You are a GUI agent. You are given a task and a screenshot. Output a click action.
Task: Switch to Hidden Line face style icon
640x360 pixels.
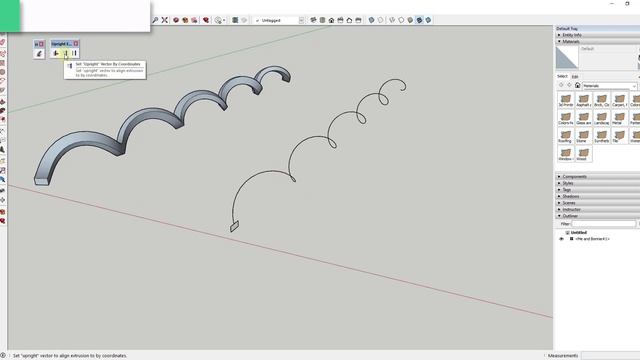pos(401,20)
